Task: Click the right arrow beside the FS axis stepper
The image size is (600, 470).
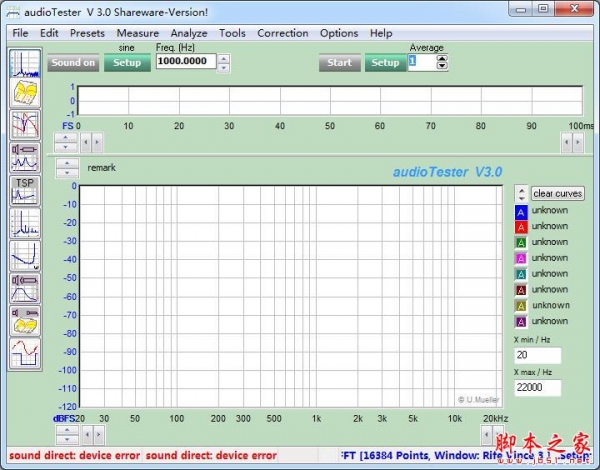Action: click(97, 142)
